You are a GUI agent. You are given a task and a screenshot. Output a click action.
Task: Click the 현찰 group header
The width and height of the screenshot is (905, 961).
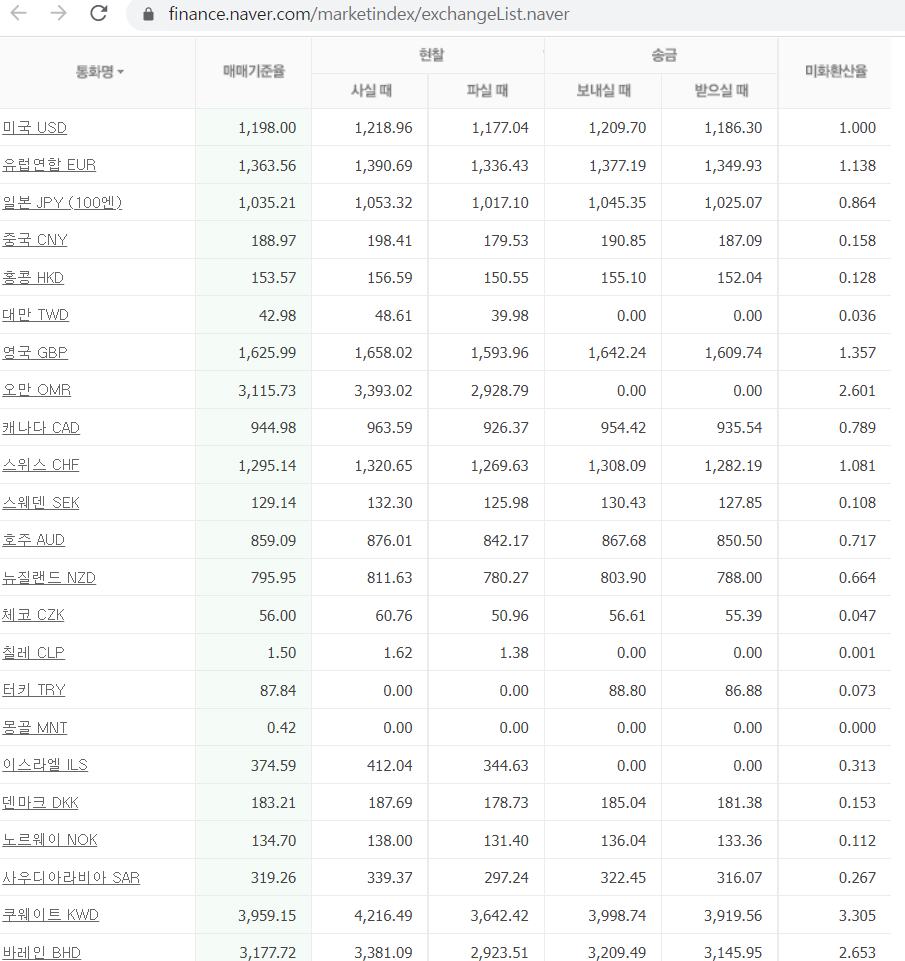(431, 55)
